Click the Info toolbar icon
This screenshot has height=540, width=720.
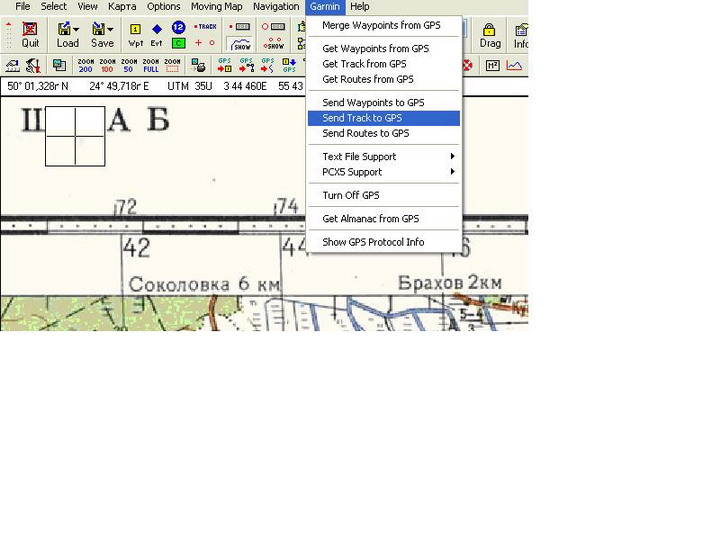click(x=521, y=35)
